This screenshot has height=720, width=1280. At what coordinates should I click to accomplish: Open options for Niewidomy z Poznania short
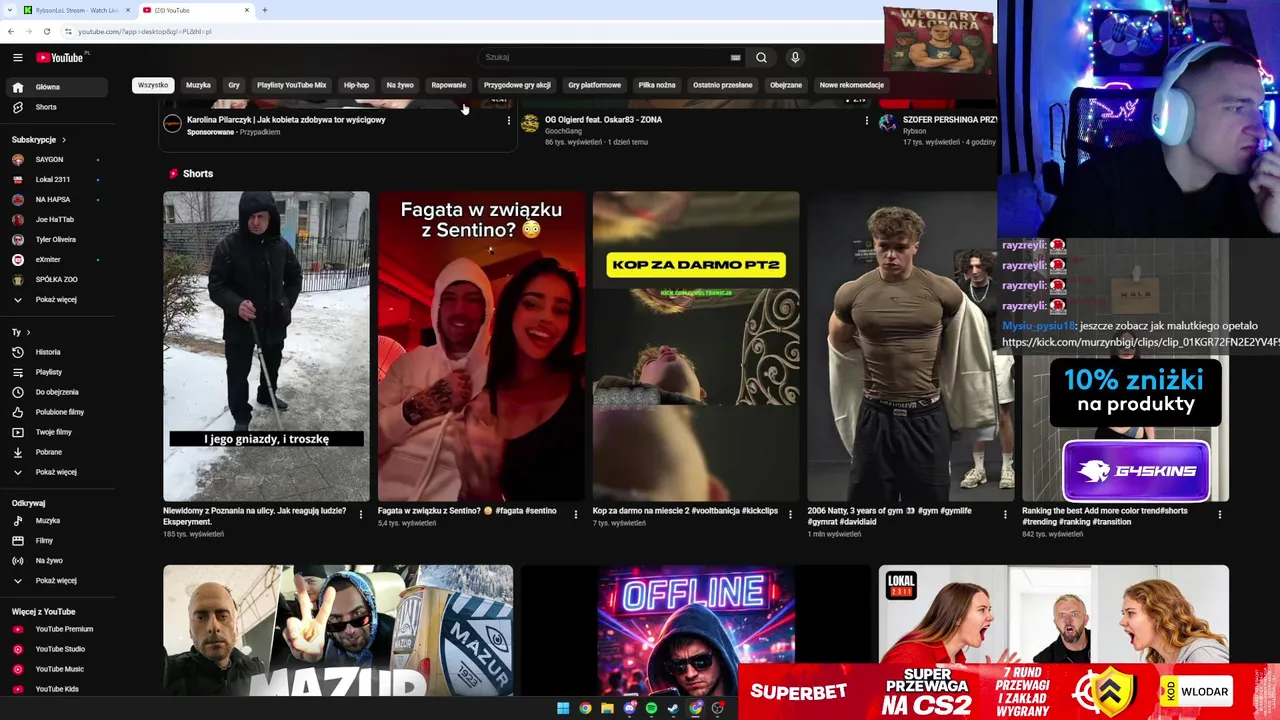click(x=361, y=515)
